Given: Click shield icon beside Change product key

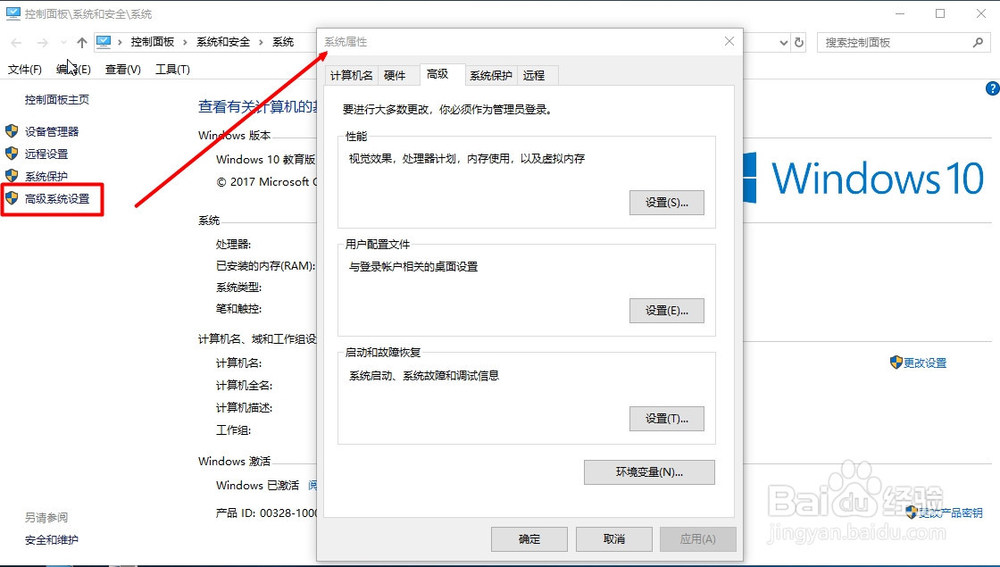Looking at the screenshot, I should [x=911, y=512].
